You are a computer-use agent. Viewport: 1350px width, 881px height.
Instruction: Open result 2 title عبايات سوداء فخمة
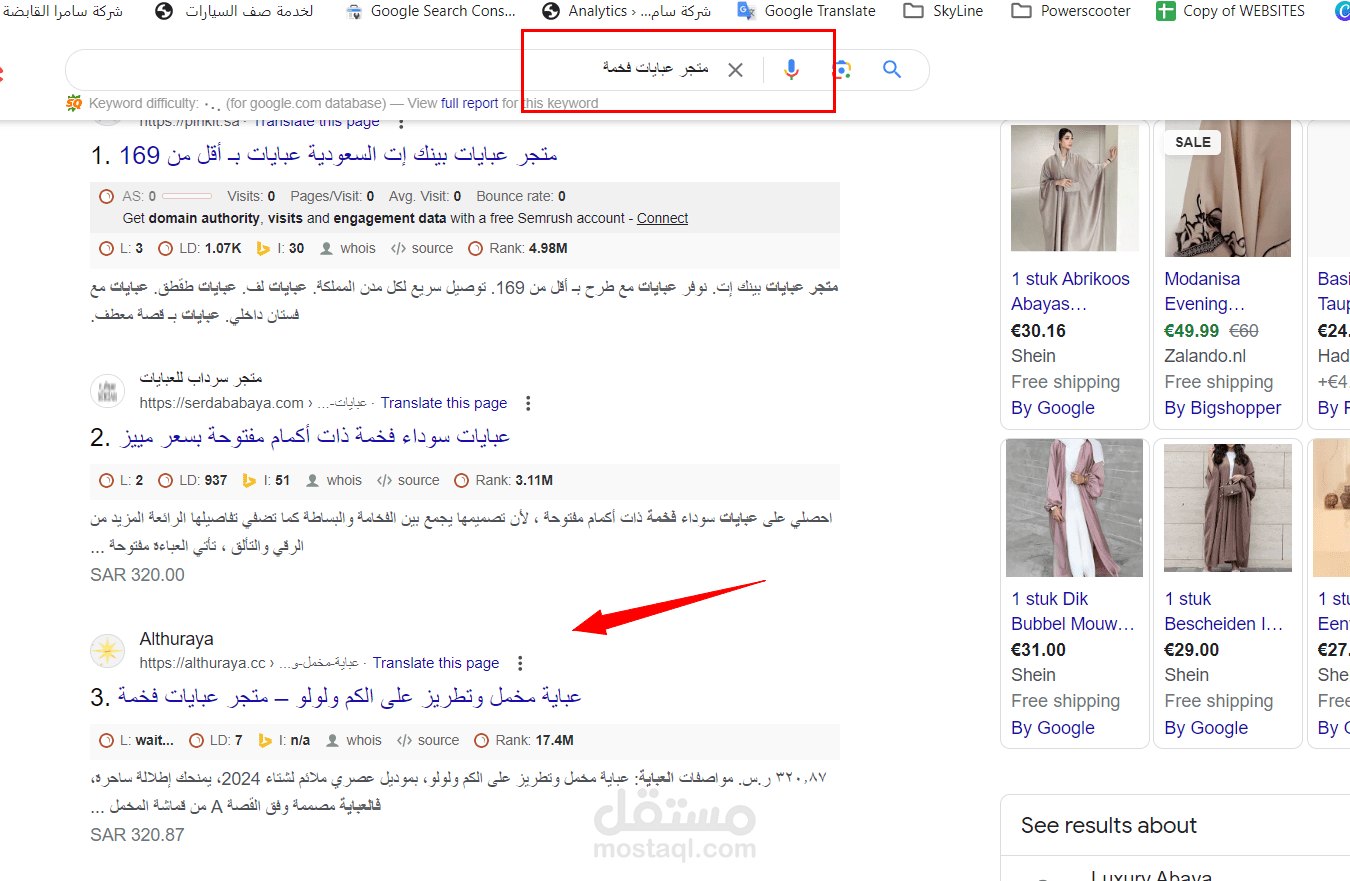[x=315, y=437]
